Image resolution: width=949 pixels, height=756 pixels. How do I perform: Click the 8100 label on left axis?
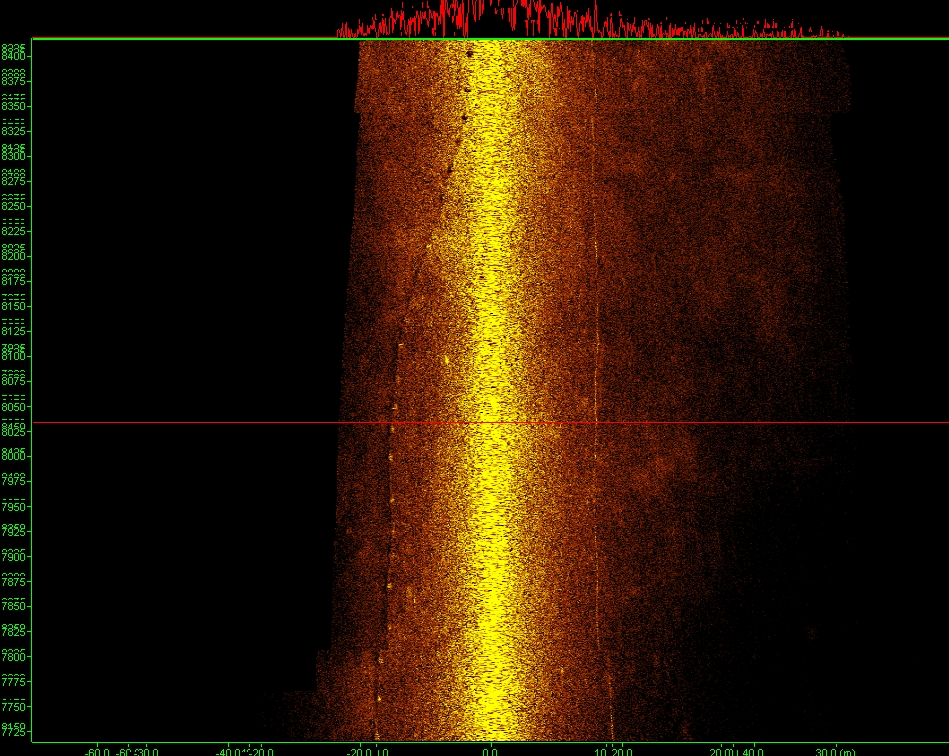[x=14, y=356]
